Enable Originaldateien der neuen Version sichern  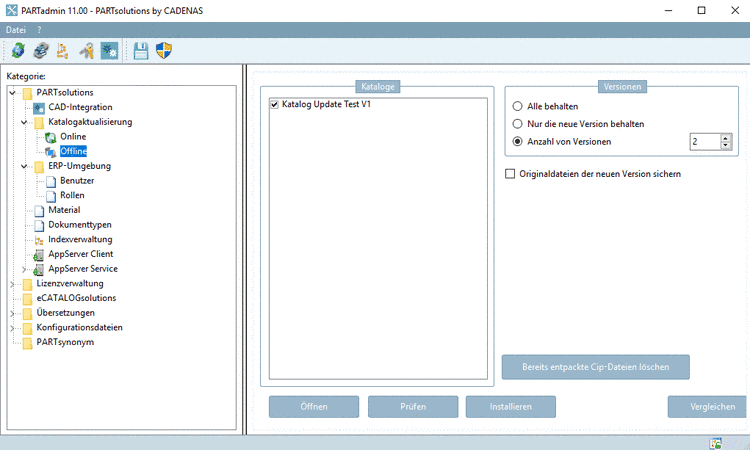(510, 174)
